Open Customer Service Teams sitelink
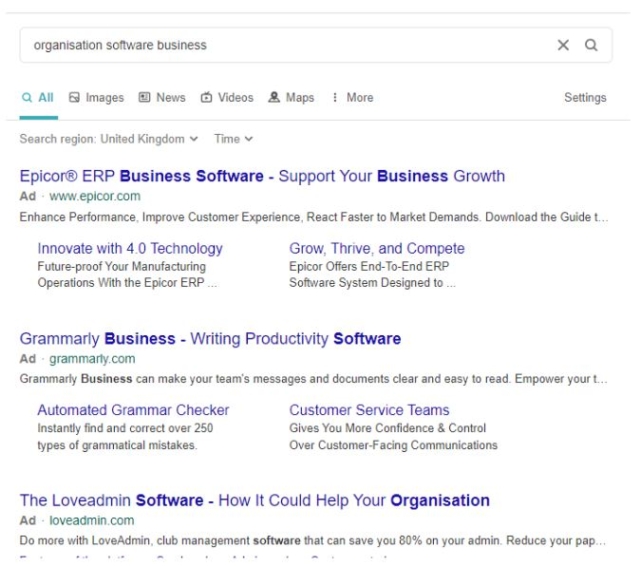Viewport: 640px width, 566px height. 369,410
